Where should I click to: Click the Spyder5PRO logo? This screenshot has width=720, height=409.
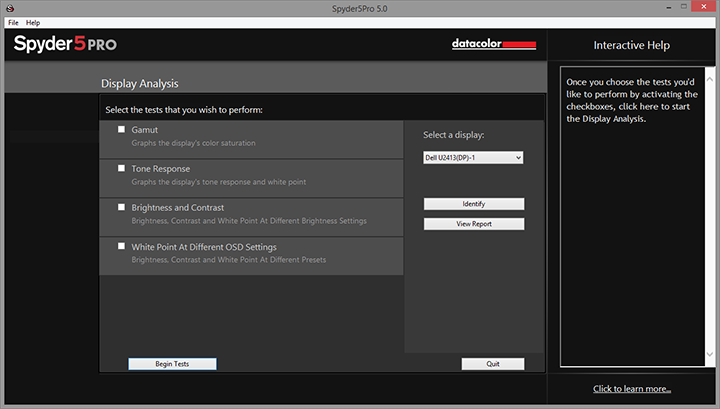pos(66,45)
